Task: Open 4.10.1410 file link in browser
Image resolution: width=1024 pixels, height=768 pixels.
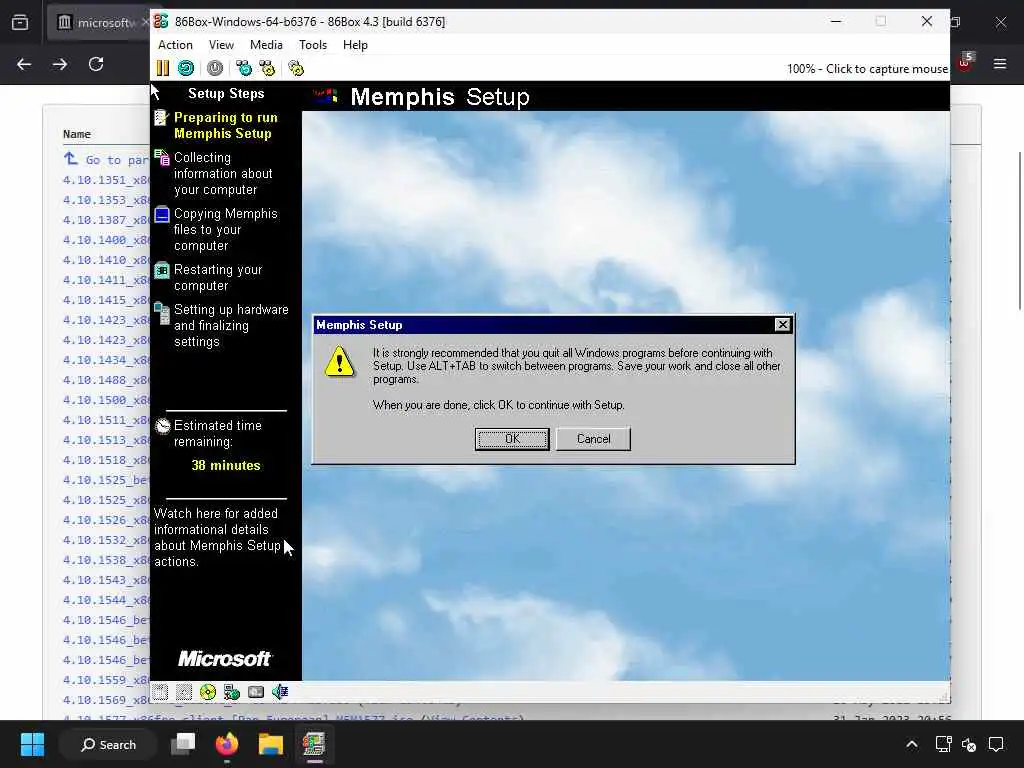Action: point(106,260)
